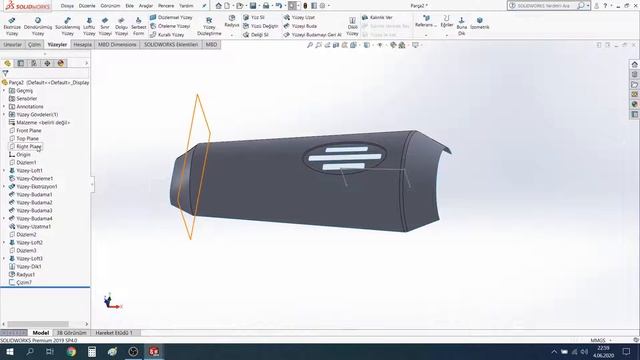
Task: Open the Dosya menu
Action: [67, 6]
